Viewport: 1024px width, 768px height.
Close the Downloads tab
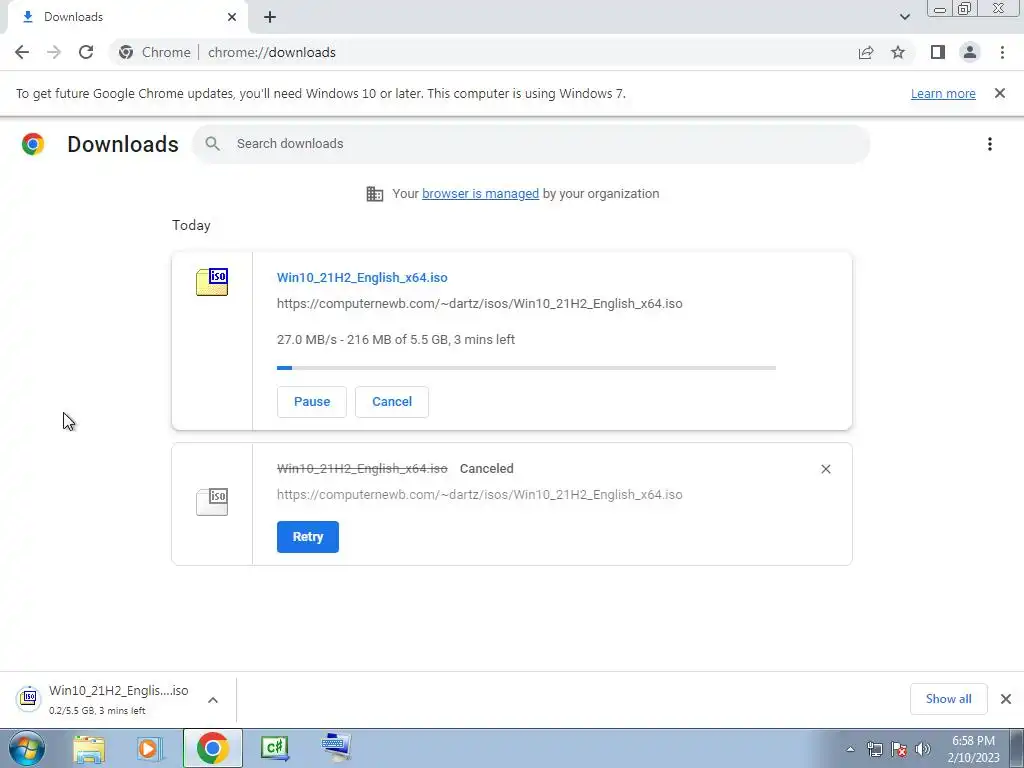pyautogui.click(x=232, y=17)
